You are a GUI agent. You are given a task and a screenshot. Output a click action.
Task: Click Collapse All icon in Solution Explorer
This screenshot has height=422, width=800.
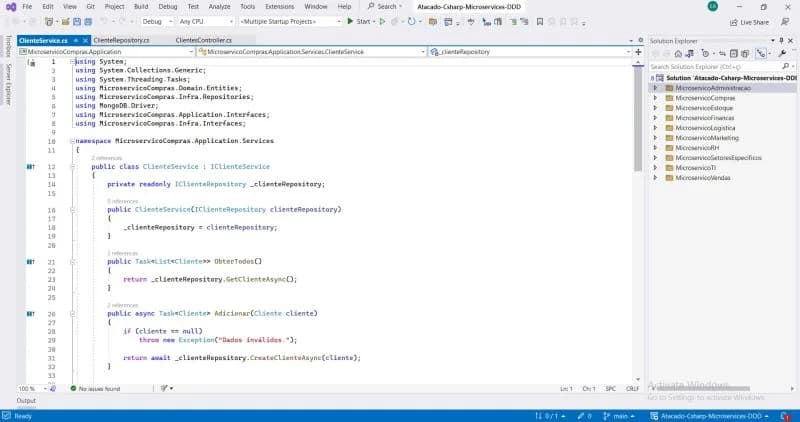point(734,54)
